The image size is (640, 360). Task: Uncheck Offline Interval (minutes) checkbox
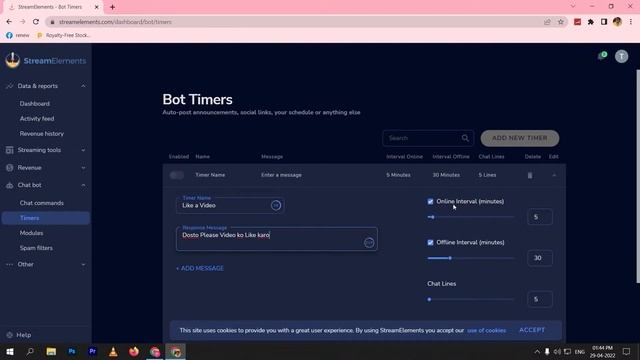pyautogui.click(x=430, y=242)
